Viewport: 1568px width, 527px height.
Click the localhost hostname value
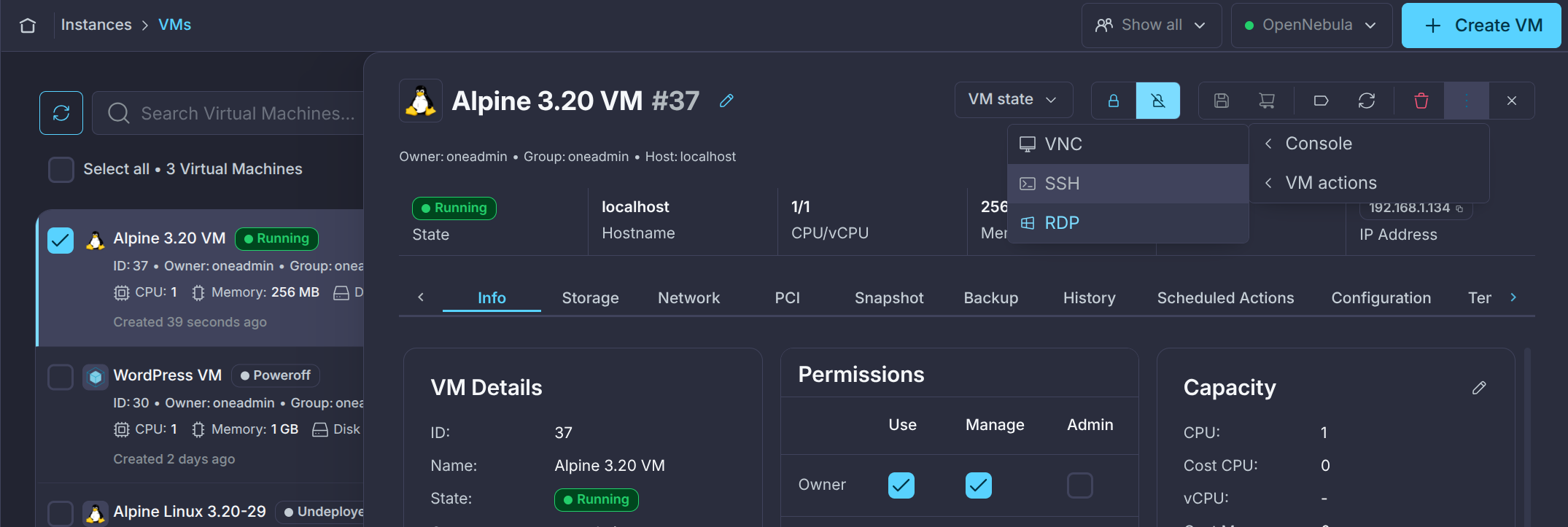click(635, 207)
